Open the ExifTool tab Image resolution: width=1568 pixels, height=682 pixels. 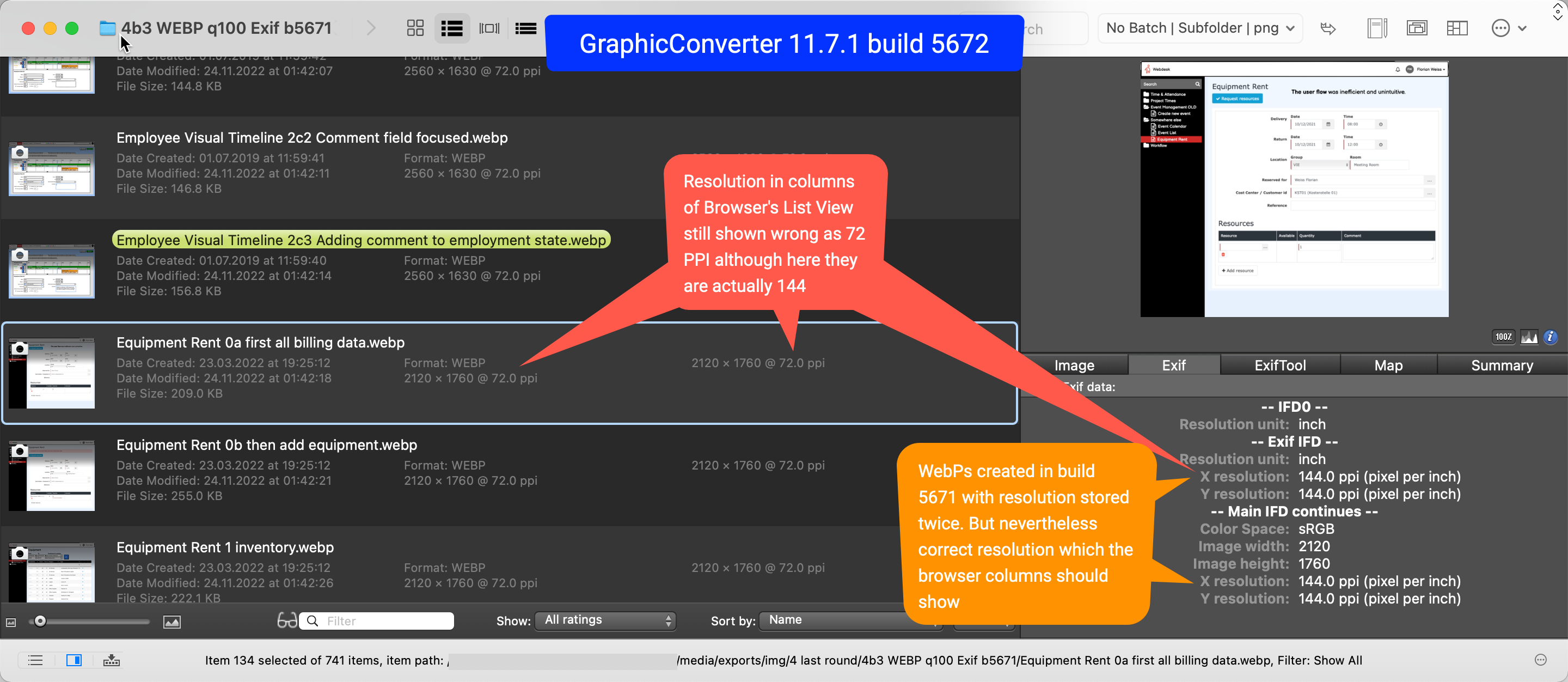tap(1279, 366)
